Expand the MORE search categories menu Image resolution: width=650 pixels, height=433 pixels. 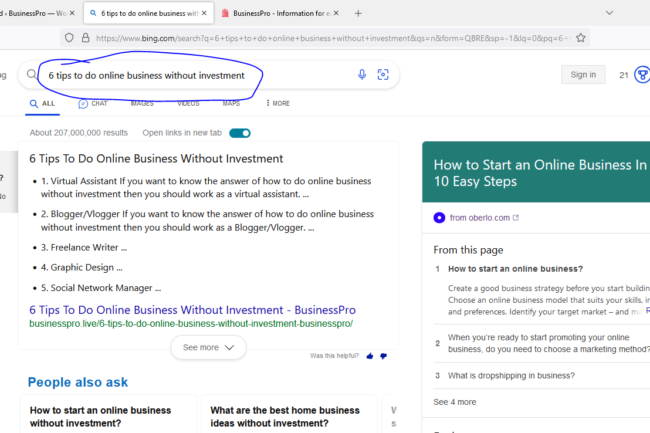point(278,103)
